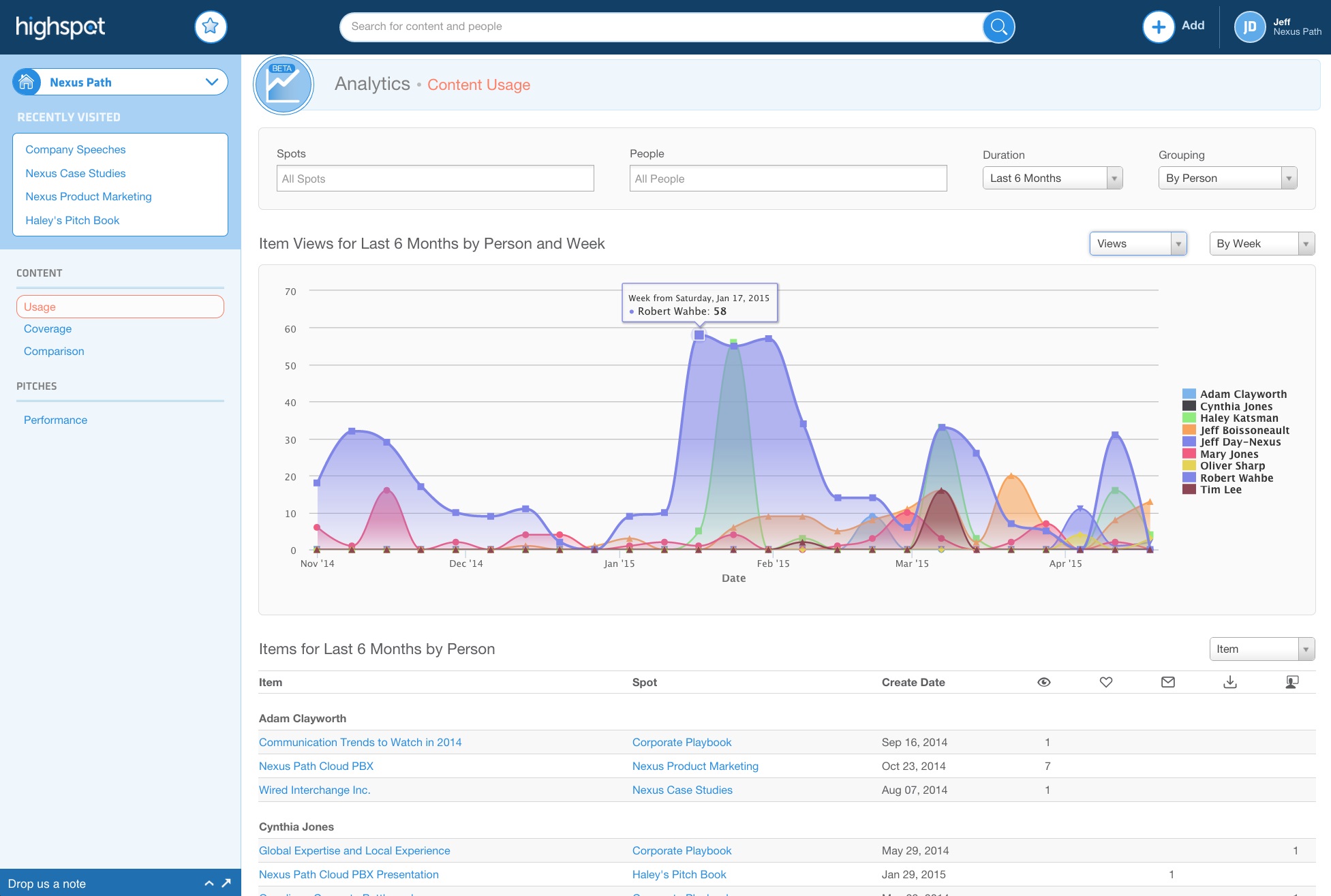Click the Cynthia Jones group heading
Viewport: 1331px width, 896px height.
[296, 827]
